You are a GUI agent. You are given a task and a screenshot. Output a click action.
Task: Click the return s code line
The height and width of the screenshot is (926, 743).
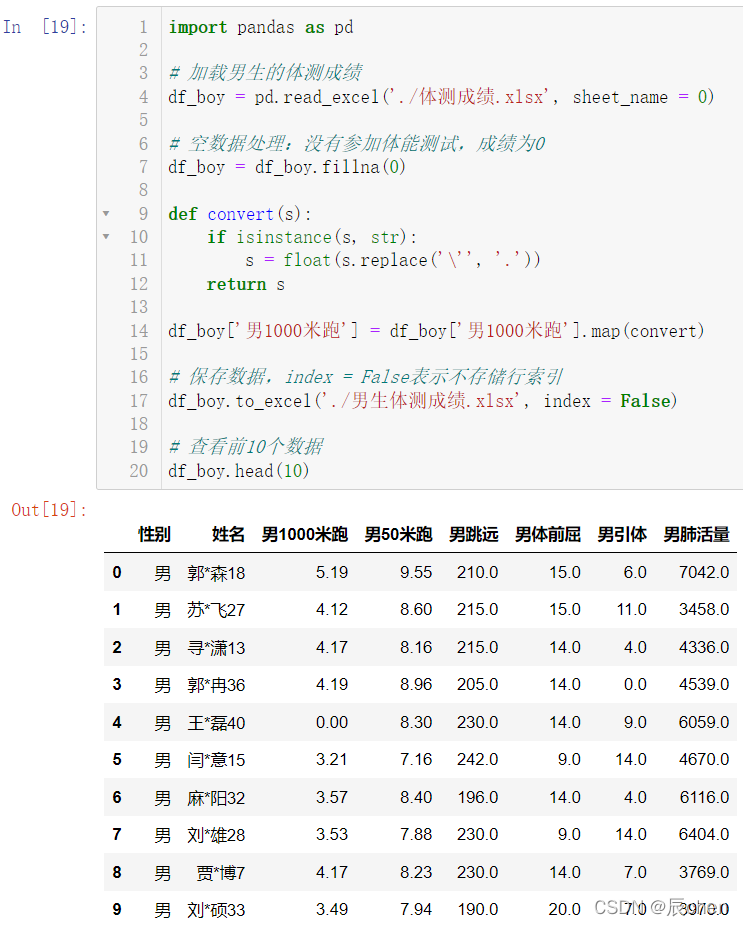pyautogui.click(x=246, y=284)
